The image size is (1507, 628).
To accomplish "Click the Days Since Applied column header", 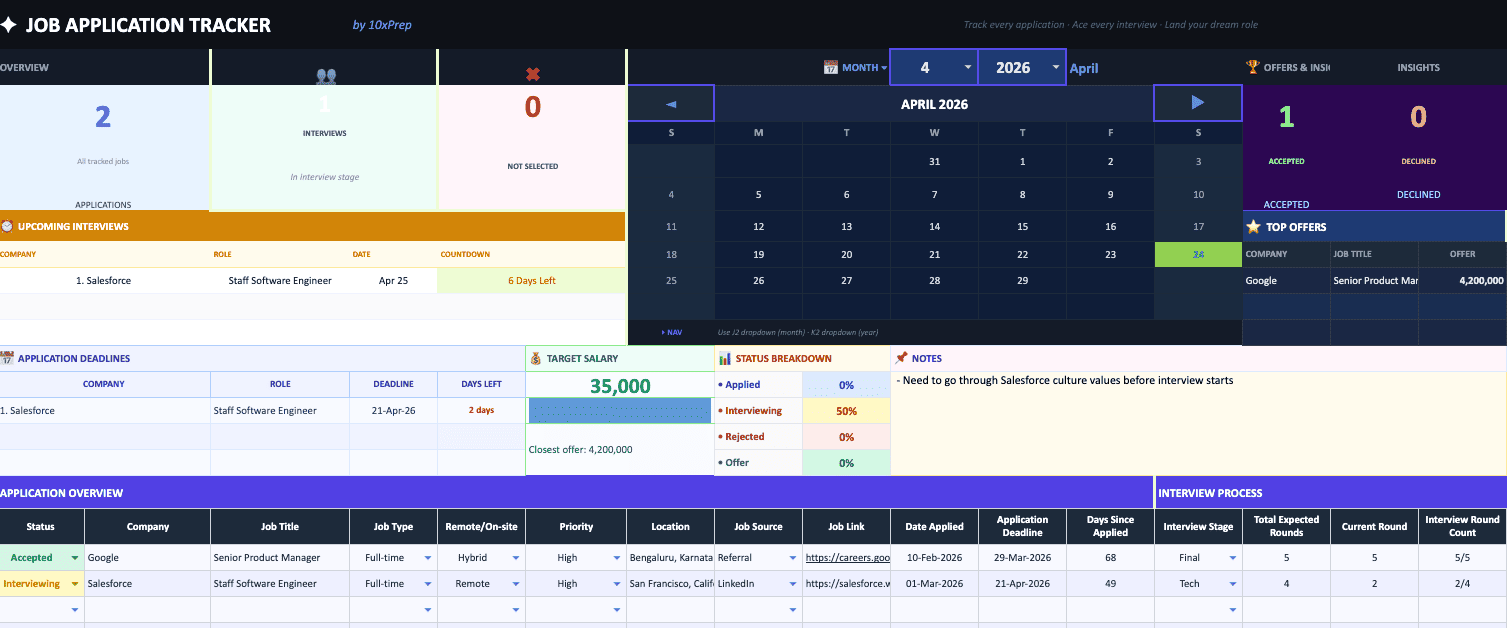I will pyautogui.click(x=1110, y=526).
